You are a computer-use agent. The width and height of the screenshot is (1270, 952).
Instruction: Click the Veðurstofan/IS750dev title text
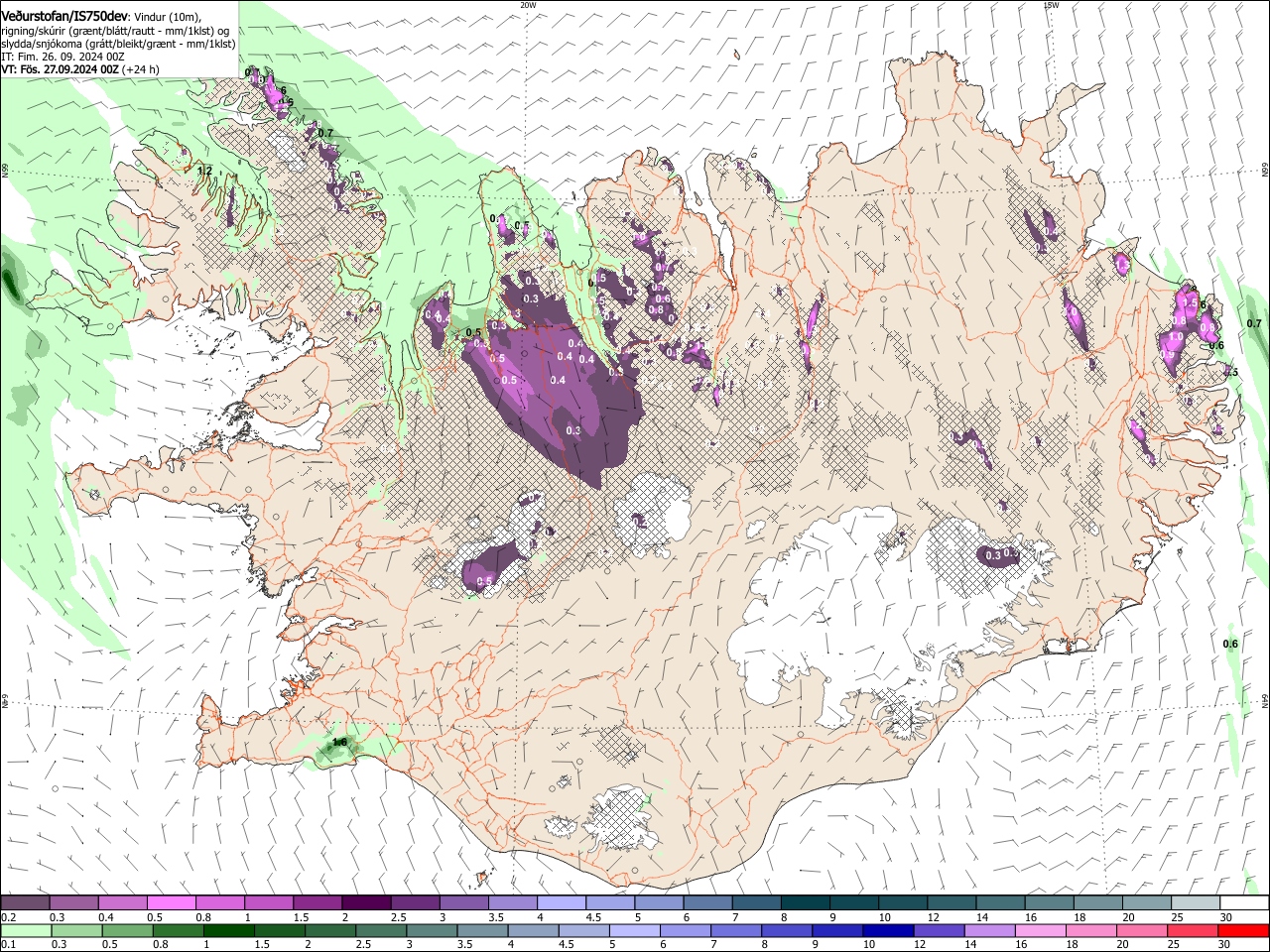[64, 17]
